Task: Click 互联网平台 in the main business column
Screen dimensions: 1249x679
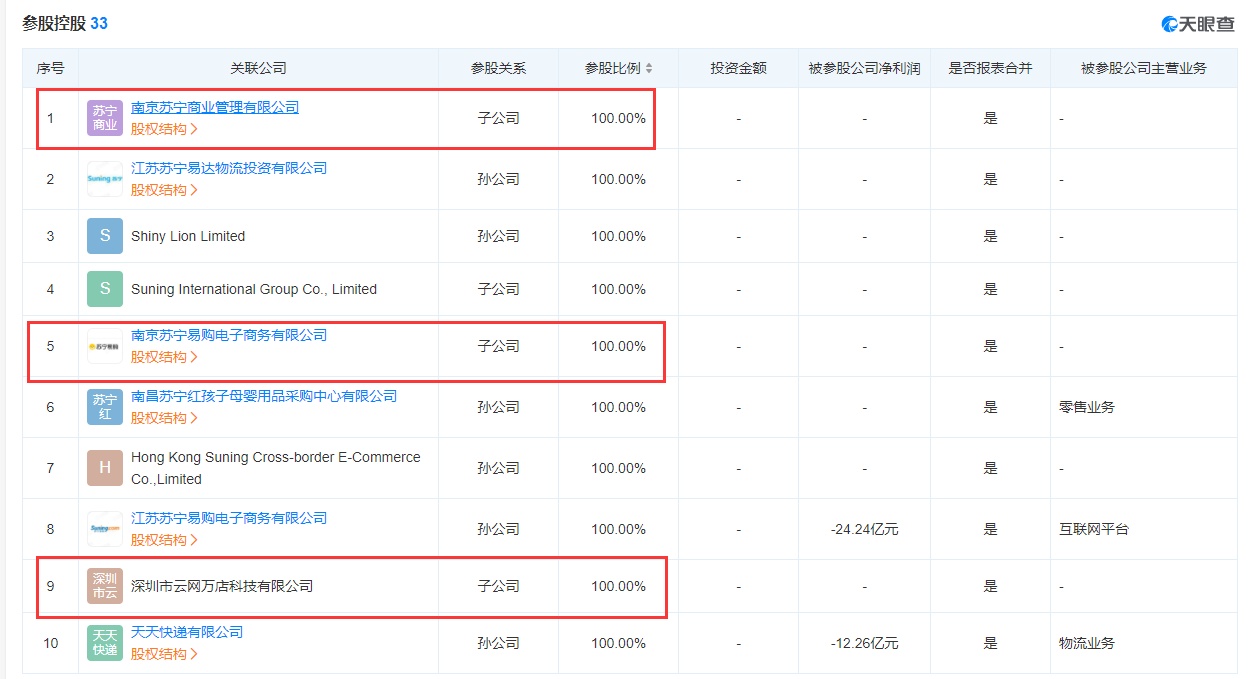Action: (x=1094, y=529)
